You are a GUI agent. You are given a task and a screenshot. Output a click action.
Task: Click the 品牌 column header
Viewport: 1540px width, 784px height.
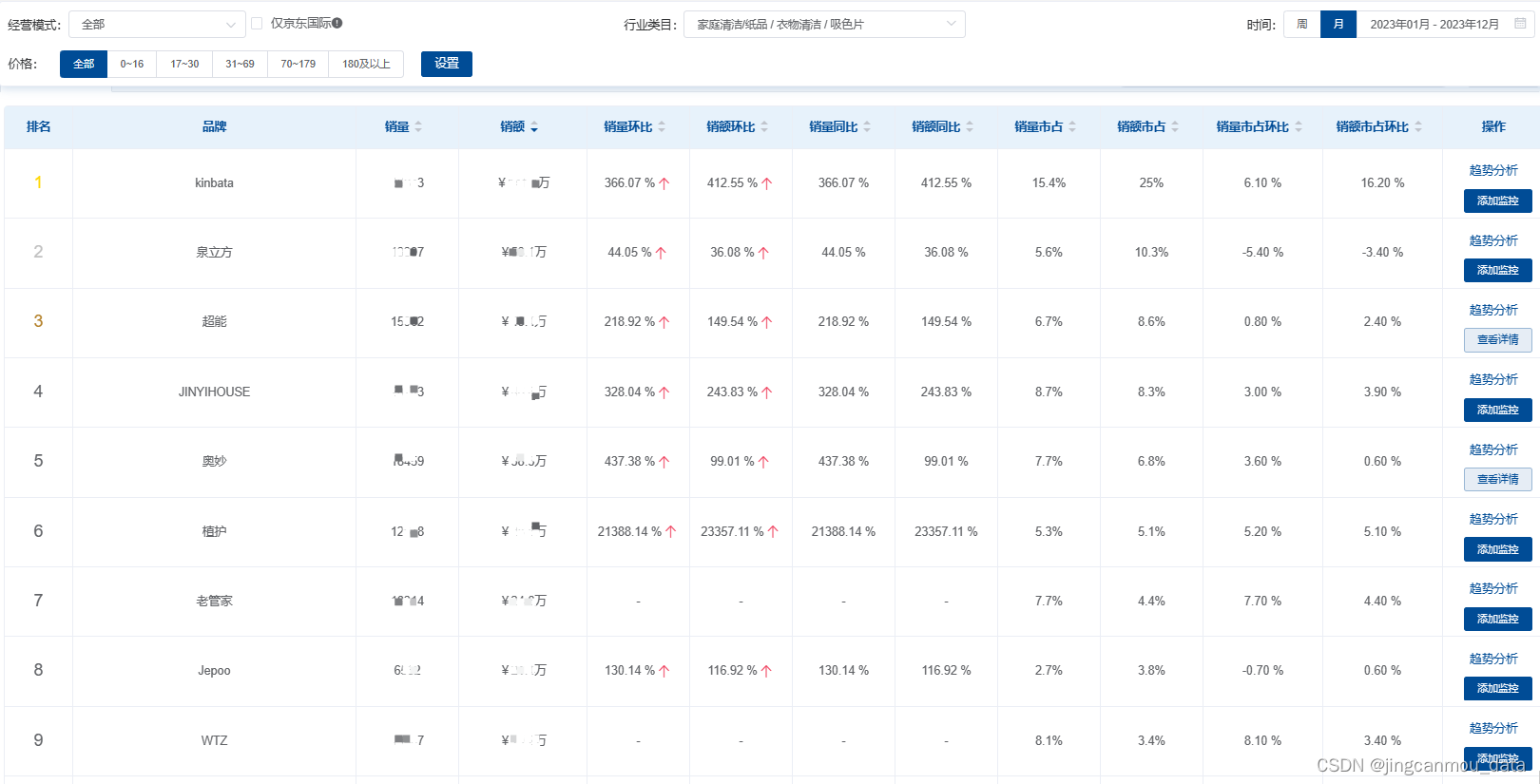(x=214, y=126)
